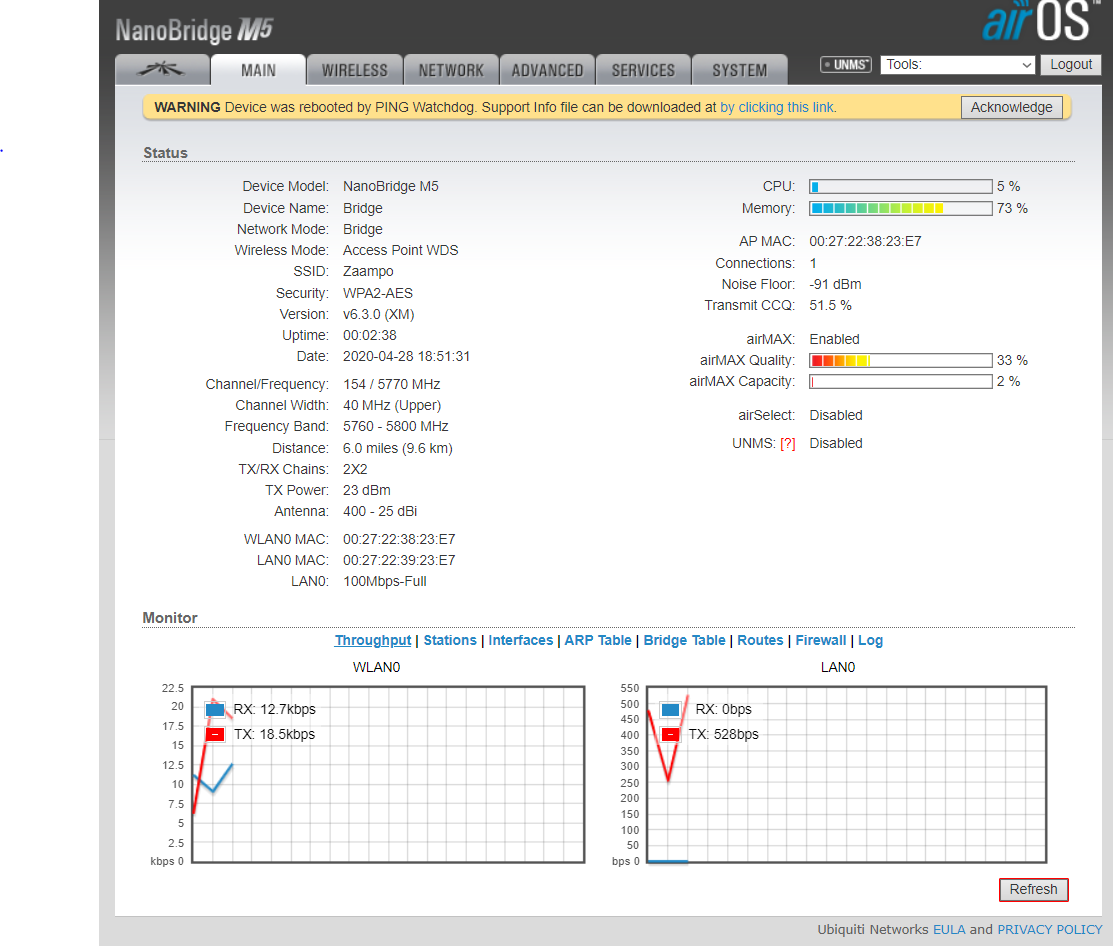
Task: Open the NETWORK tab
Action: [x=451, y=70]
